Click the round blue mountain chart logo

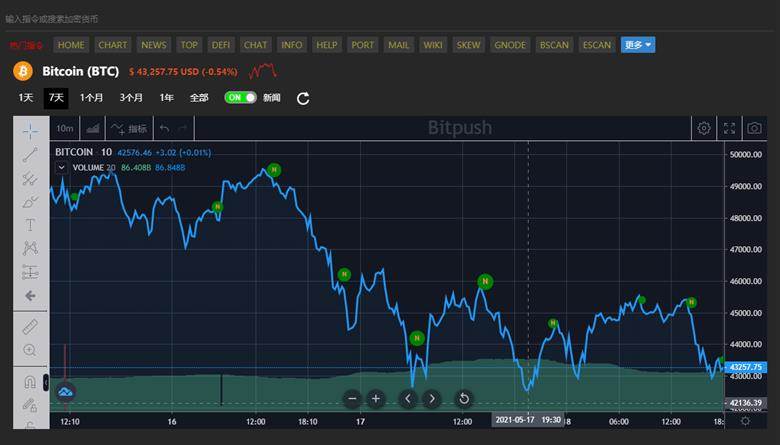coord(65,392)
